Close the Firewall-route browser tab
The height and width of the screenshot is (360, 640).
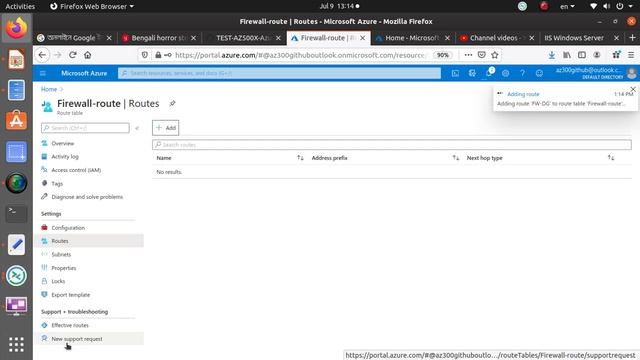coord(362,38)
